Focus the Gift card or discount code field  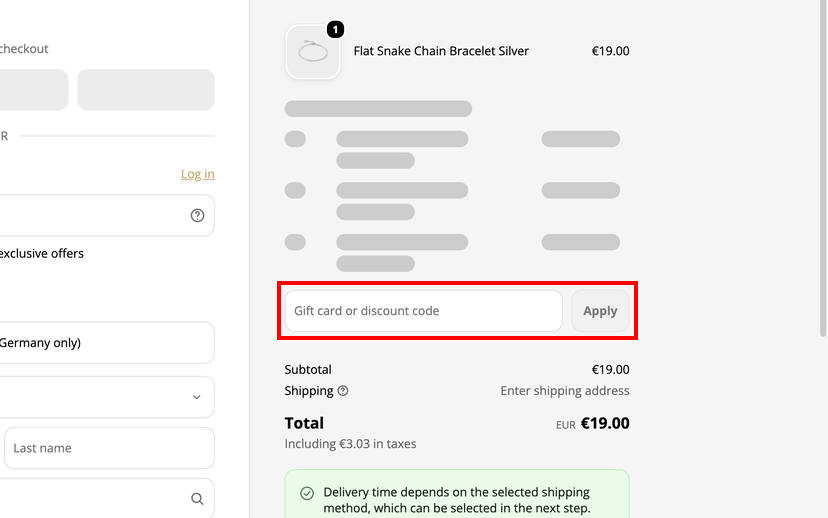424,311
